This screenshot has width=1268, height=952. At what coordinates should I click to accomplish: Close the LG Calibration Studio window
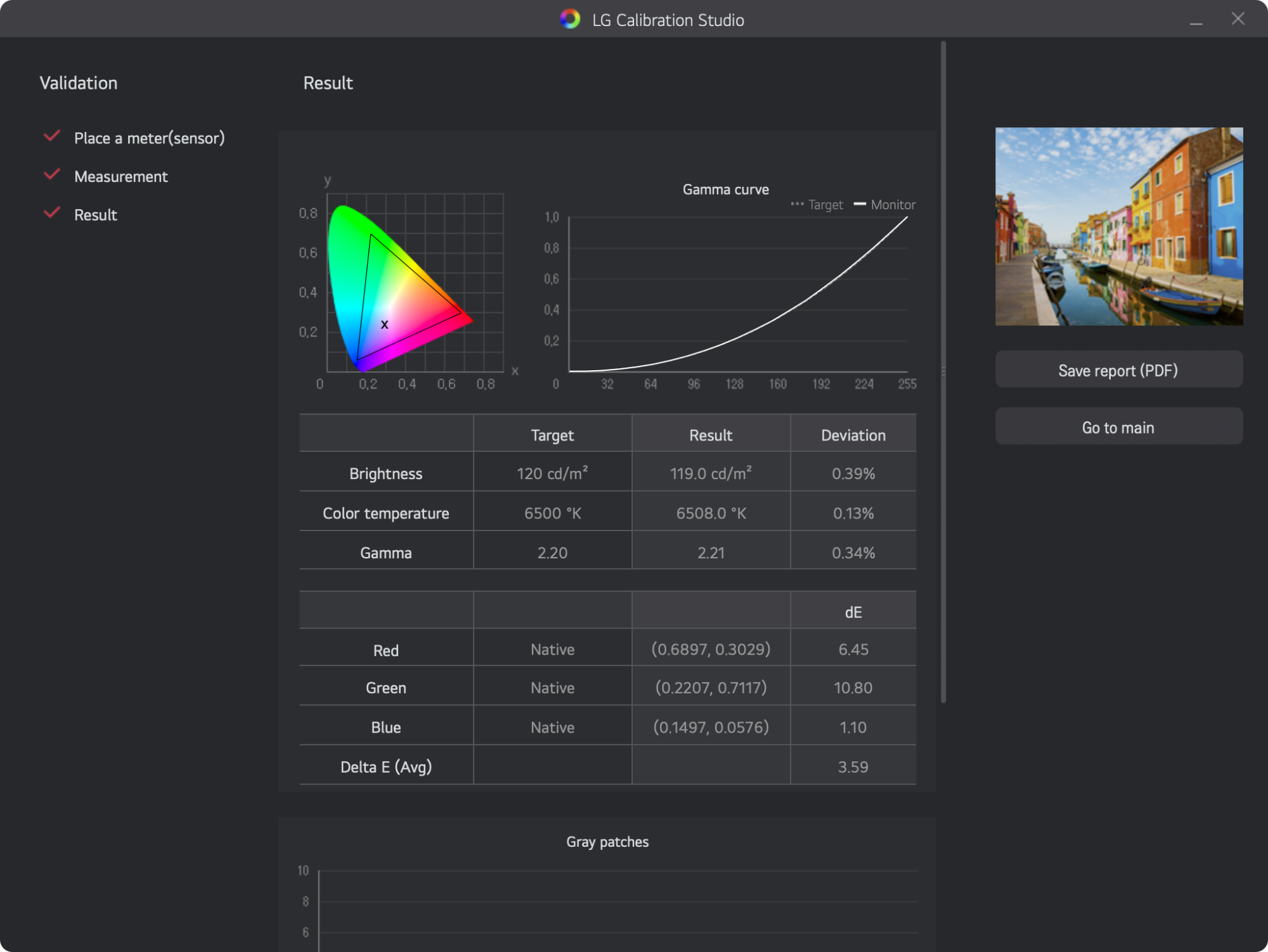point(1238,19)
